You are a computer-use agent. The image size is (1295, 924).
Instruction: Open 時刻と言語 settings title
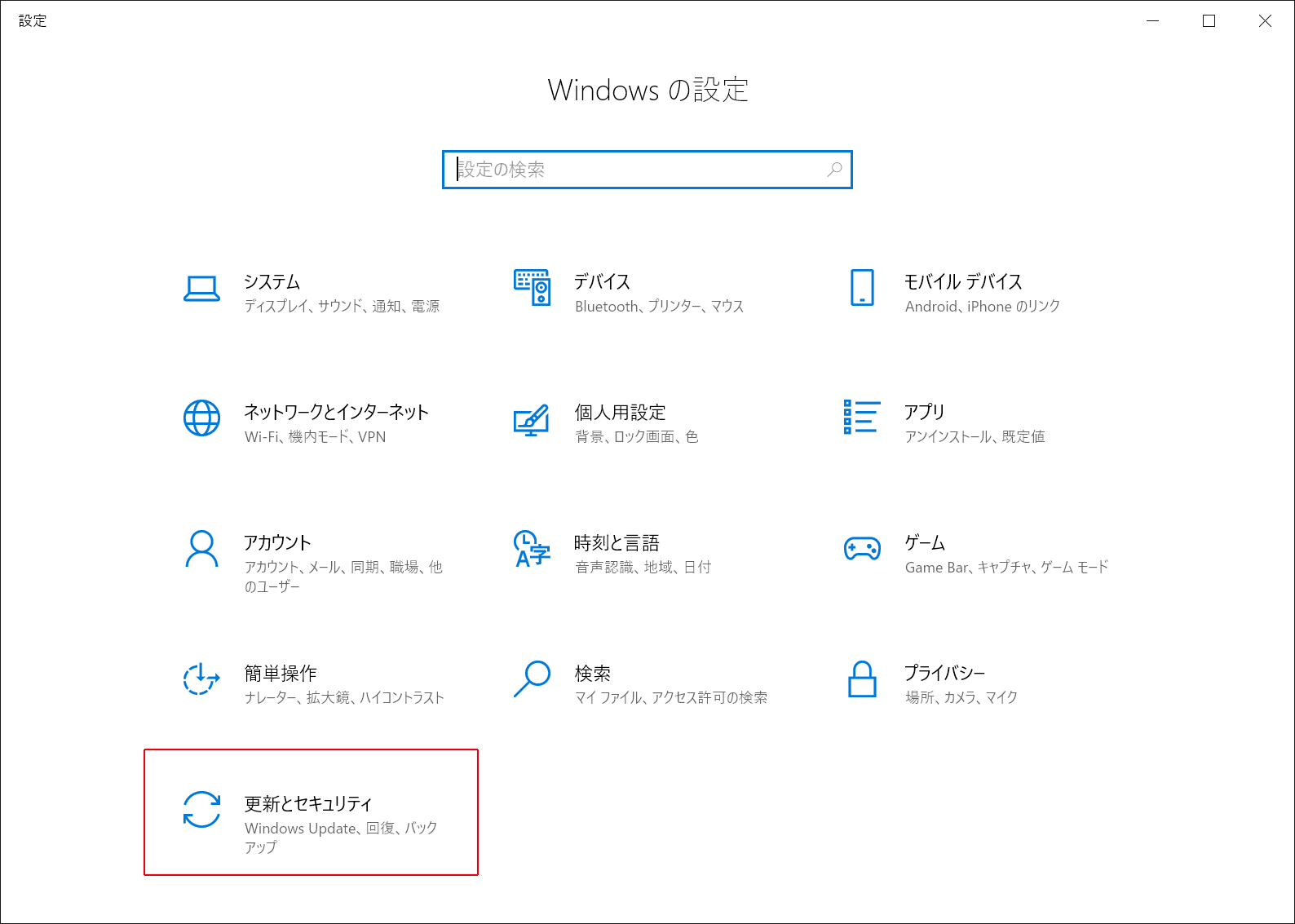(x=617, y=543)
